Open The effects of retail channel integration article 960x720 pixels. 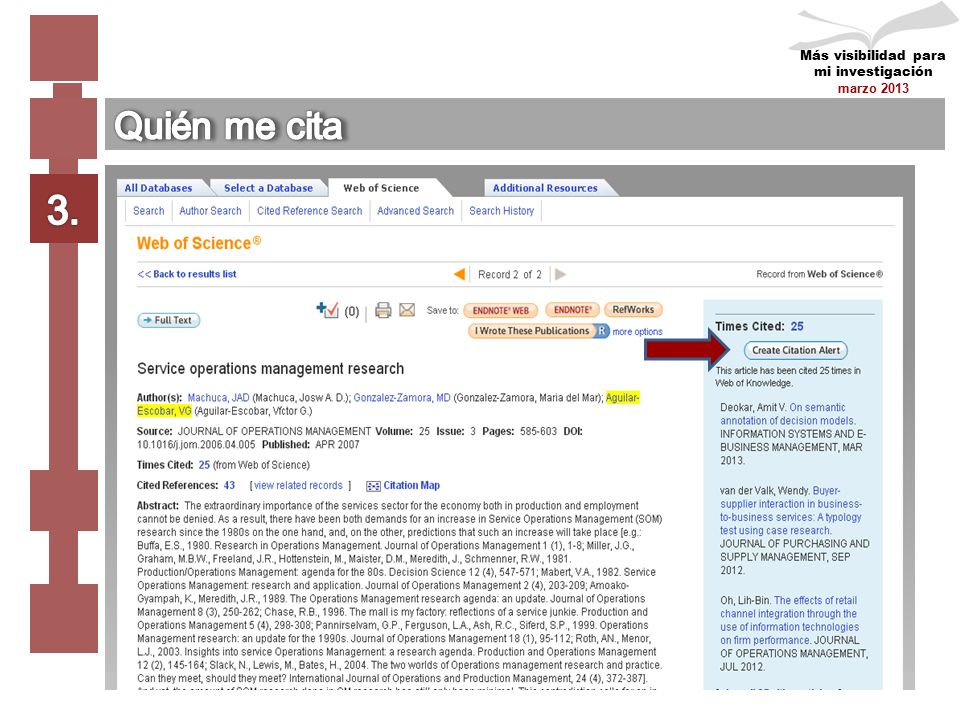(789, 620)
